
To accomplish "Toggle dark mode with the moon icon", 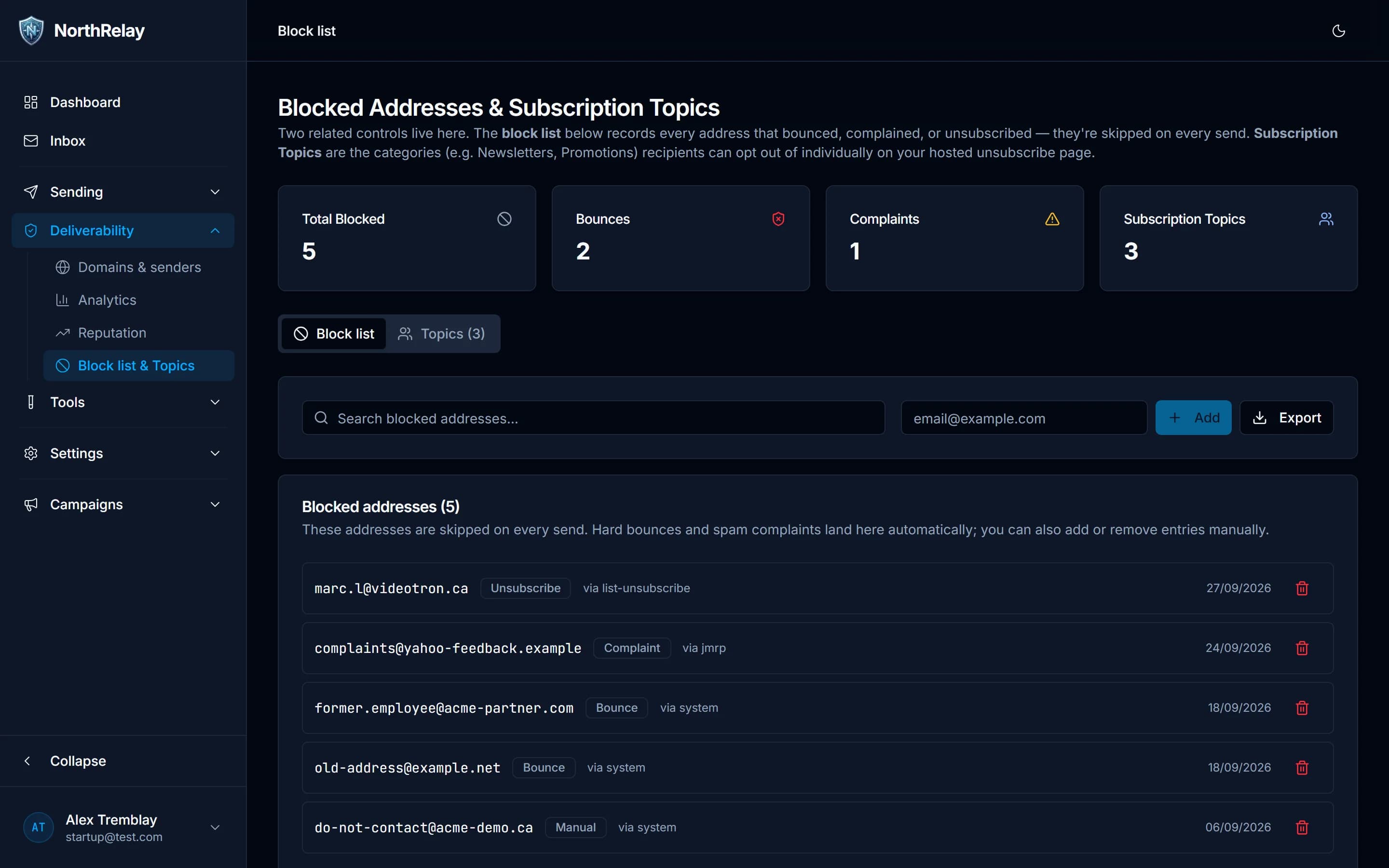I will click(x=1338, y=31).
